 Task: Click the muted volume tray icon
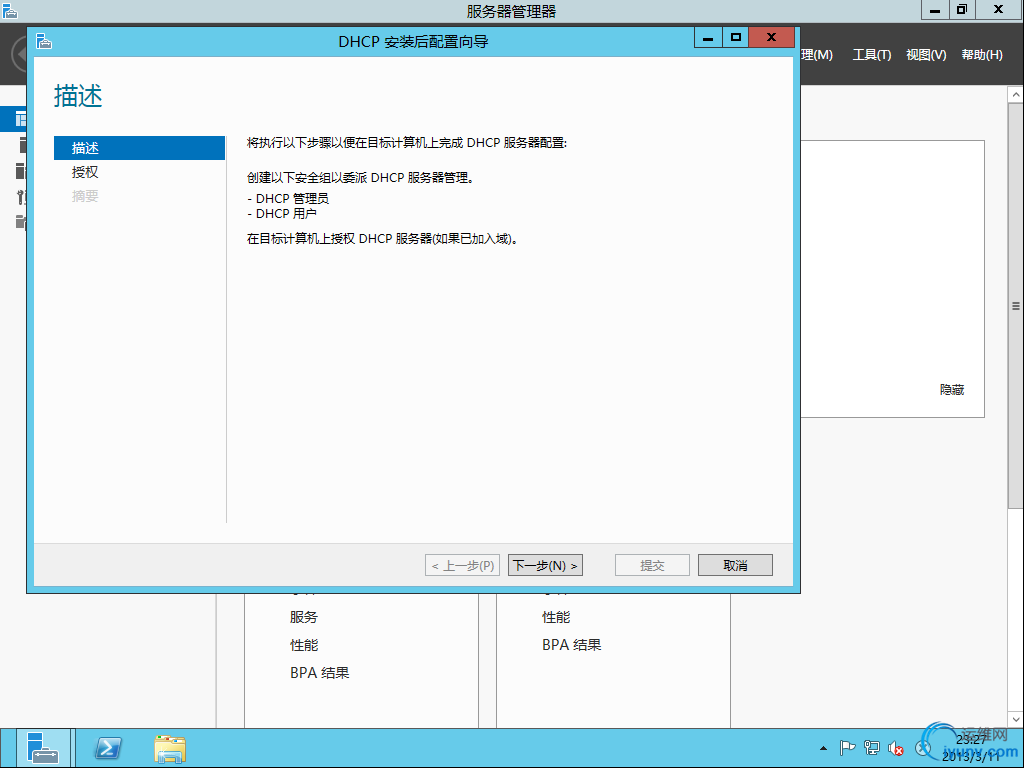[x=895, y=748]
